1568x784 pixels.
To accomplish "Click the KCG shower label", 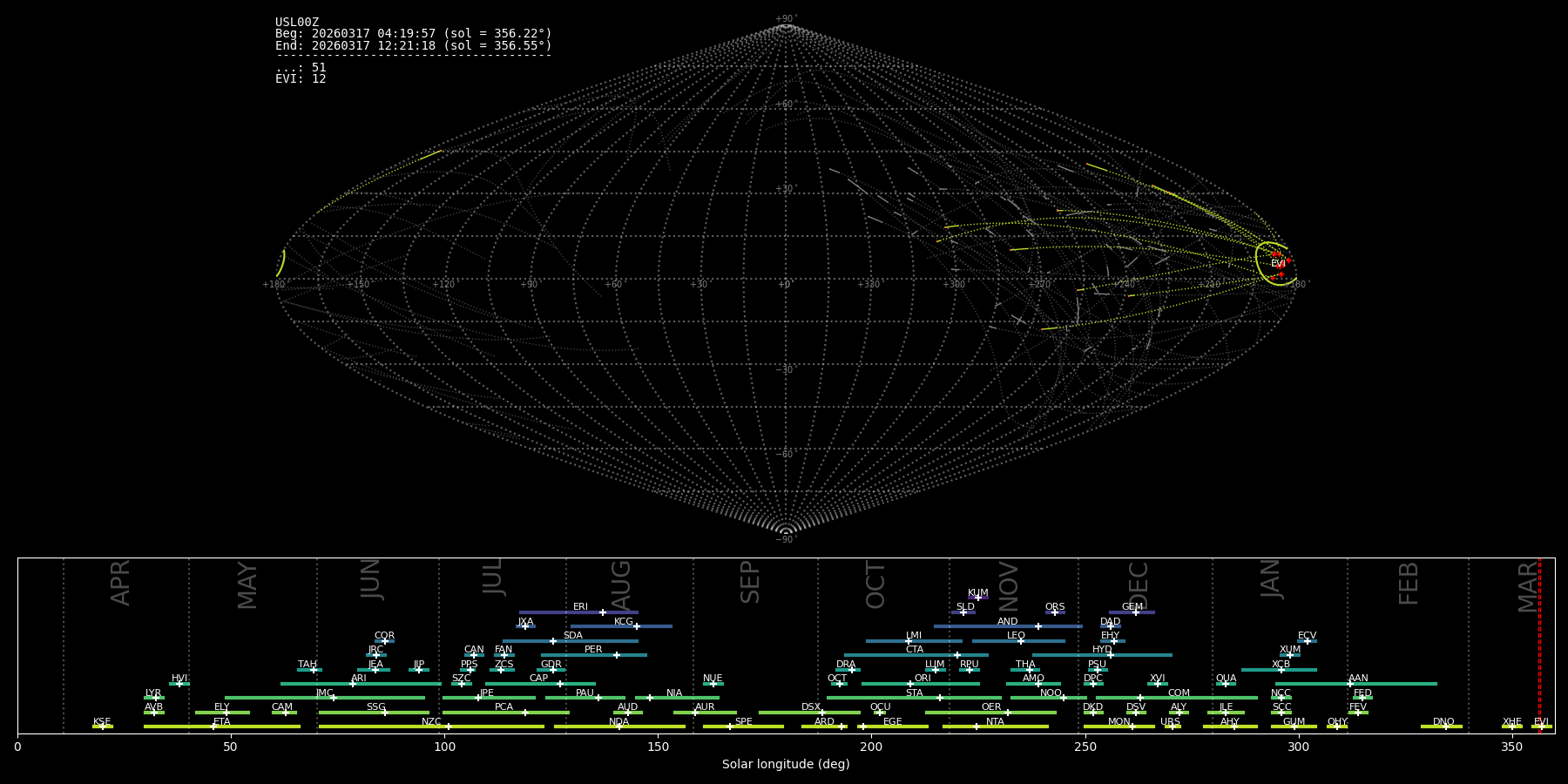I will click(x=624, y=621).
